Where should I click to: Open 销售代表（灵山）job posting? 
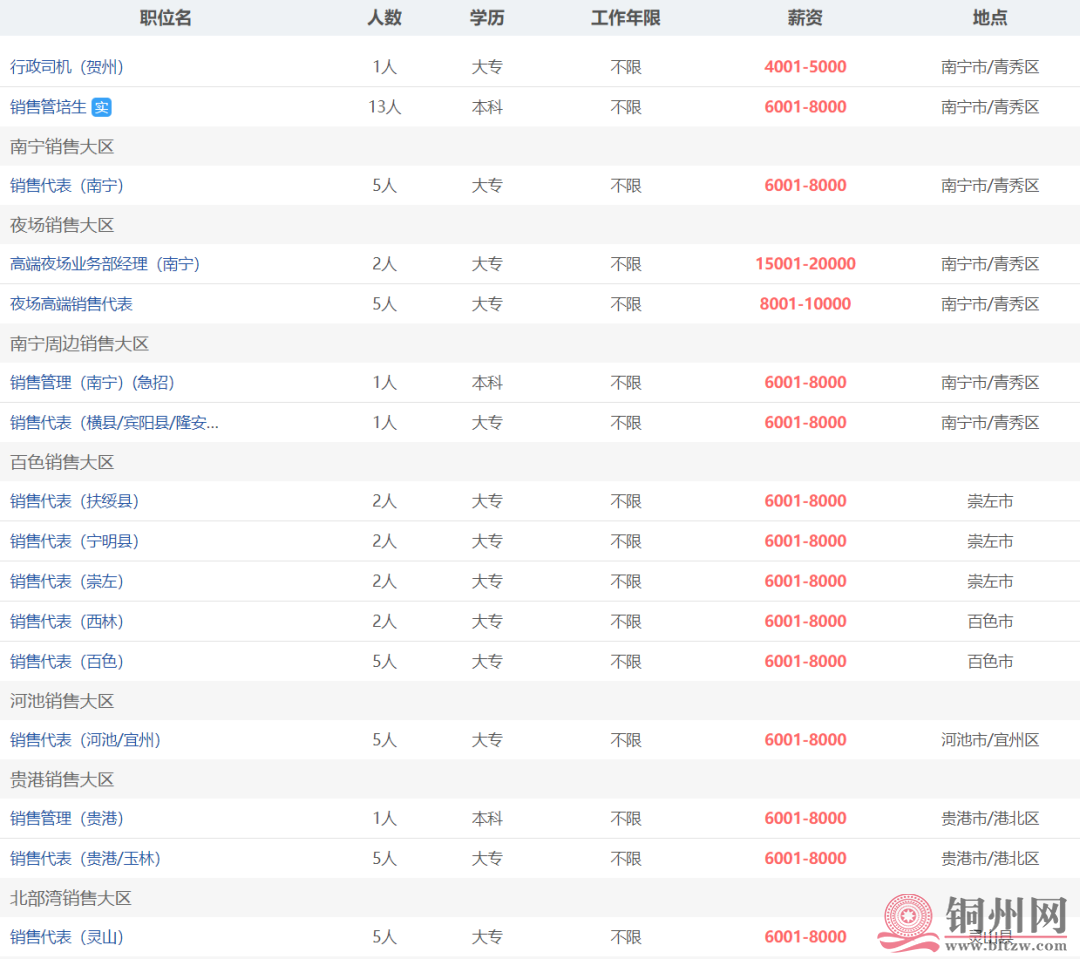click(x=67, y=936)
